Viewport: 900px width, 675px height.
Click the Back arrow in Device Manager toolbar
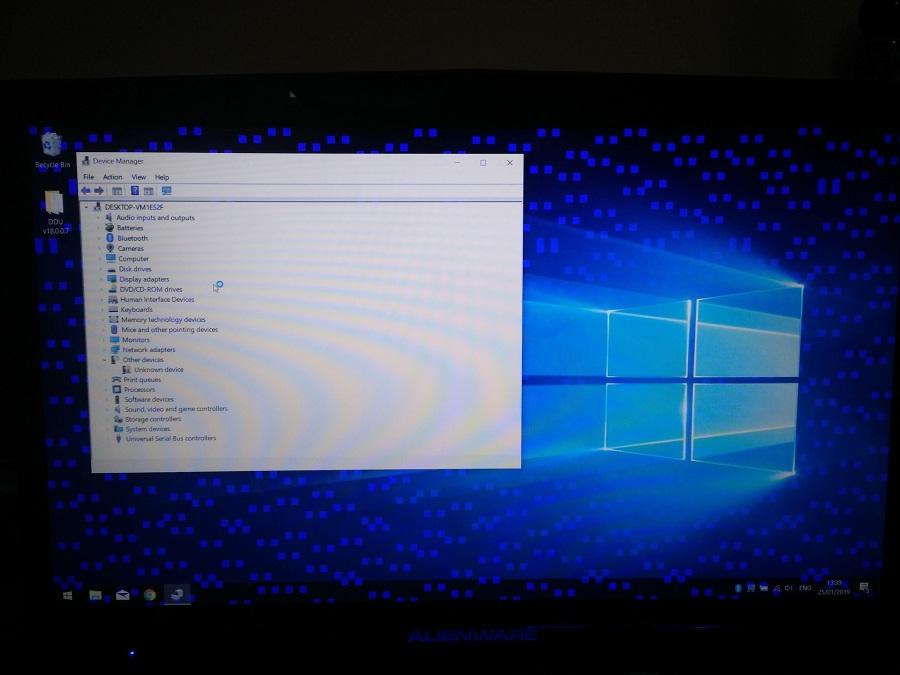click(x=86, y=191)
